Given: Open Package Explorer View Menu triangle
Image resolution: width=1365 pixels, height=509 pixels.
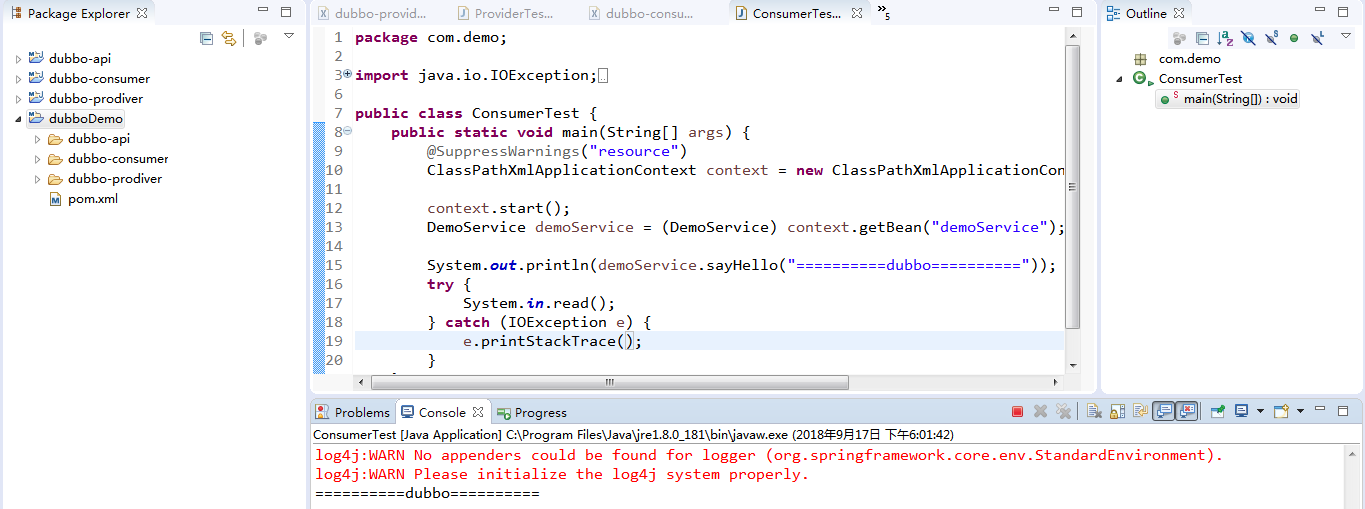Looking at the screenshot, I should tap(289, 36).
